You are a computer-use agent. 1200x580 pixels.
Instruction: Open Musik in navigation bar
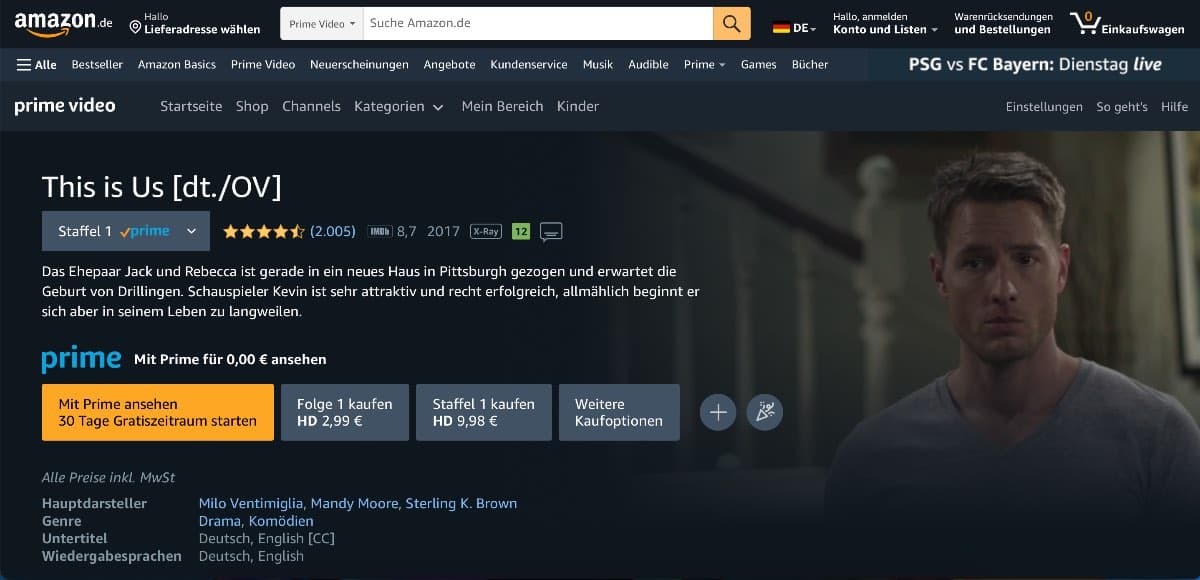[598, 64]
